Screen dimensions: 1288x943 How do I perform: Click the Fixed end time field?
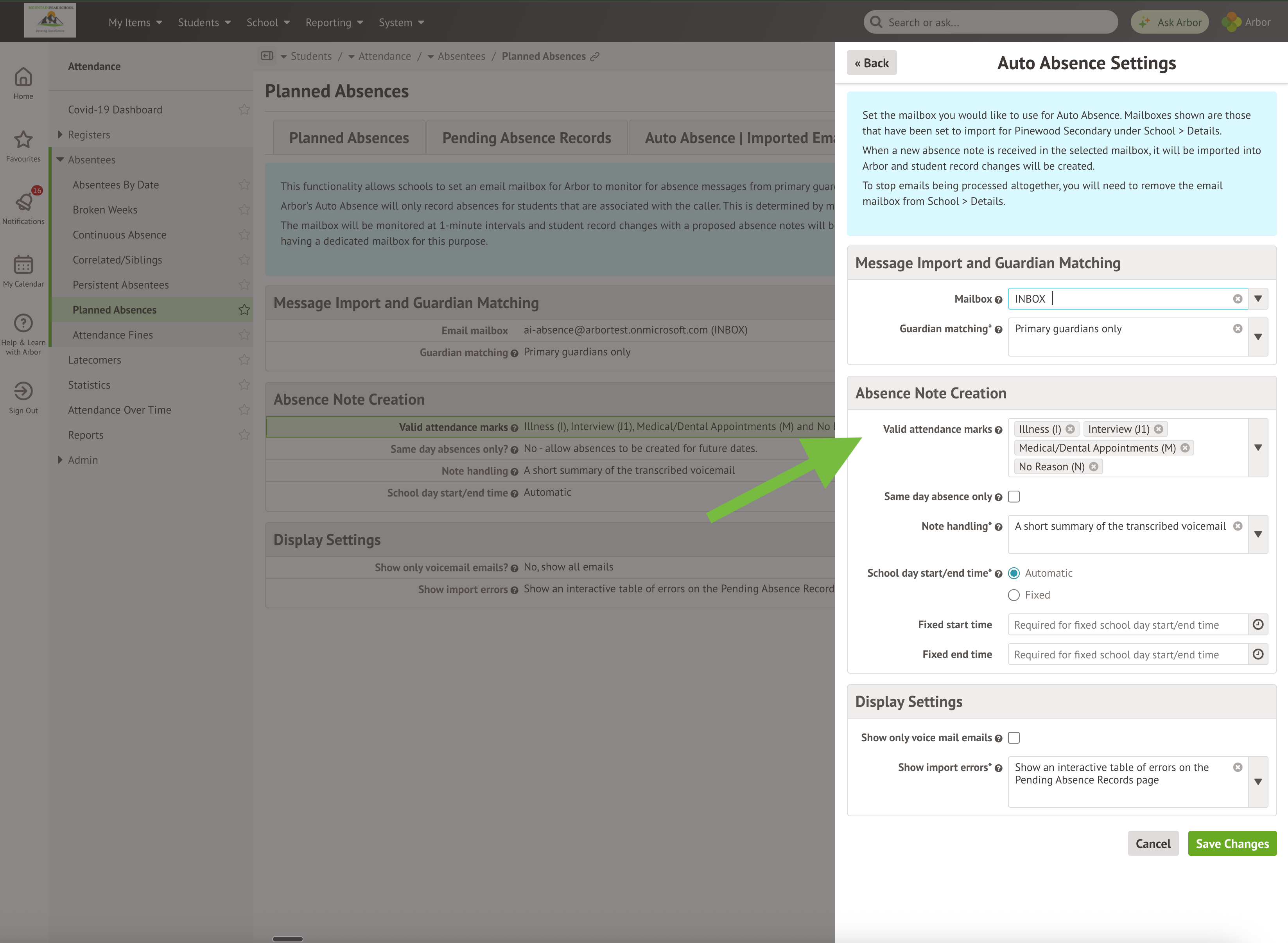pos(1127,655)
